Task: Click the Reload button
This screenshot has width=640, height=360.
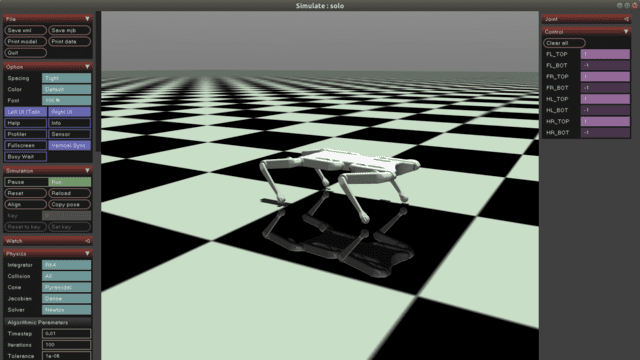Action: (x=69, y=193)
